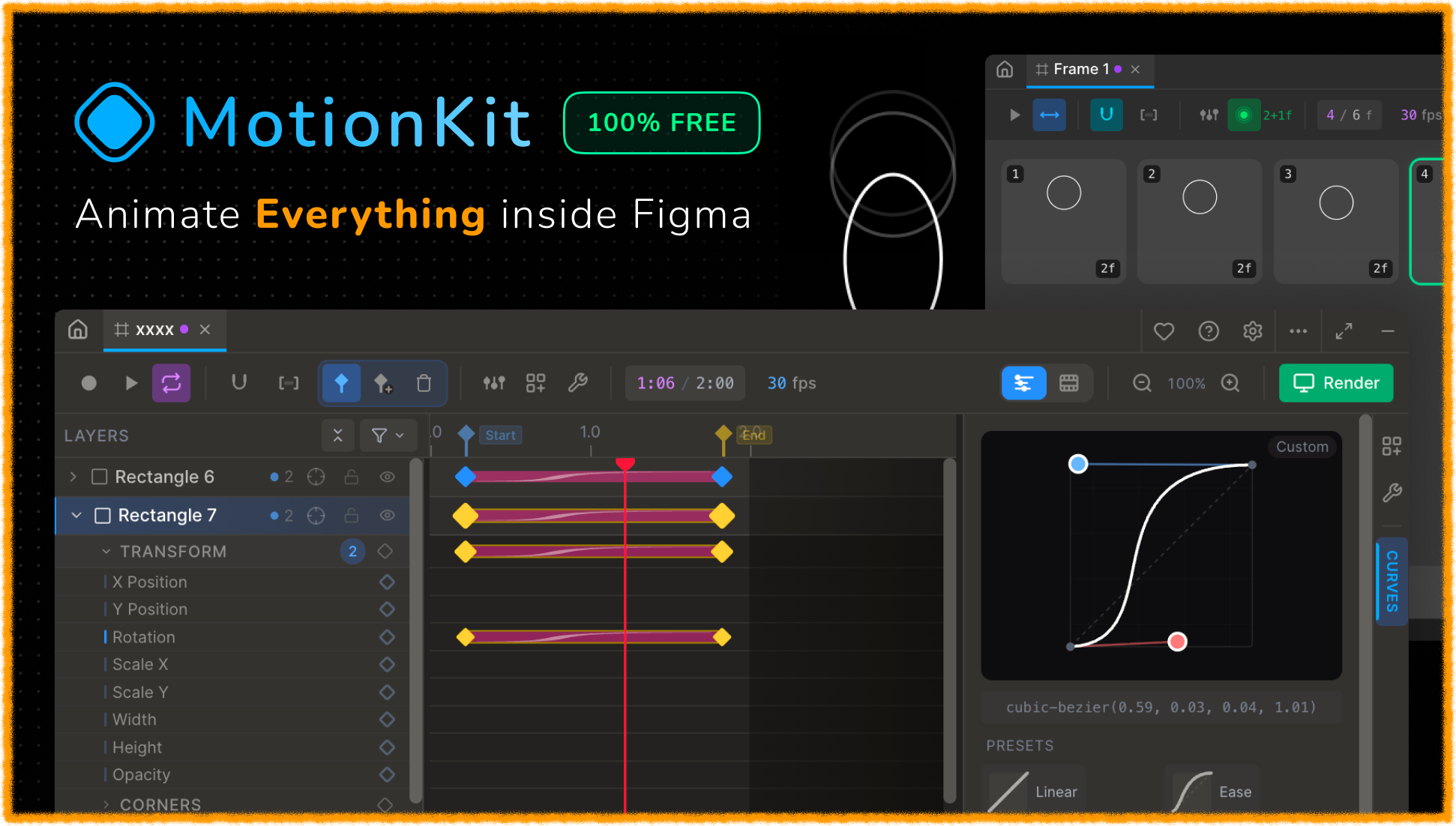The width and height of the screenshot is (1456, 826).
Task: Open the layers filter dropdown
Action: coord(388,435)
